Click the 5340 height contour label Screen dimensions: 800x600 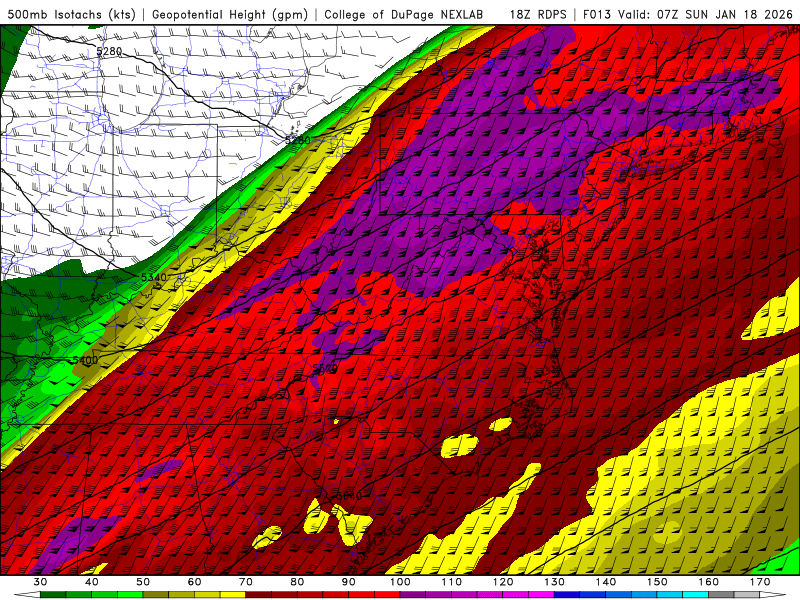(154, 277)
